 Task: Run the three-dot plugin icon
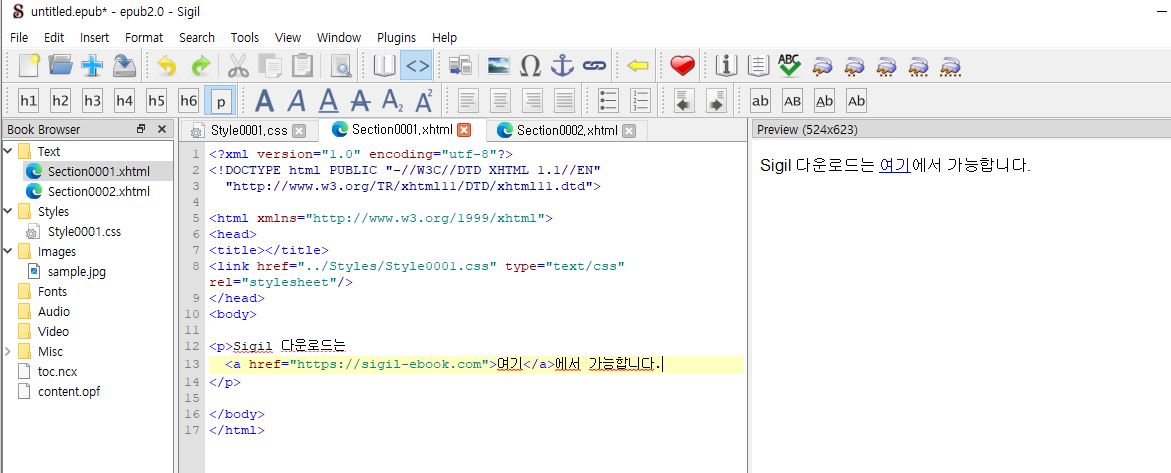click(886, 67)
